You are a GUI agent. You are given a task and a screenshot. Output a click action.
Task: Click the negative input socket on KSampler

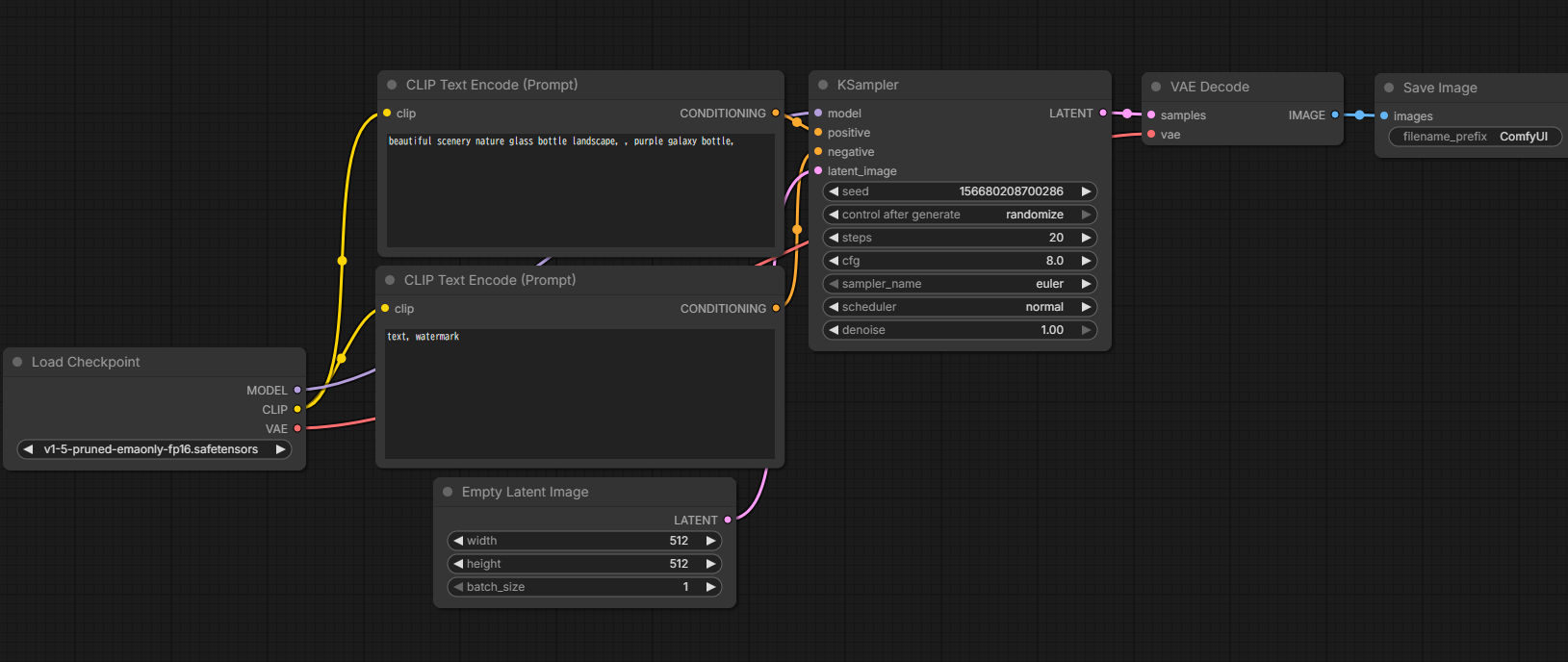coord(818,152)
